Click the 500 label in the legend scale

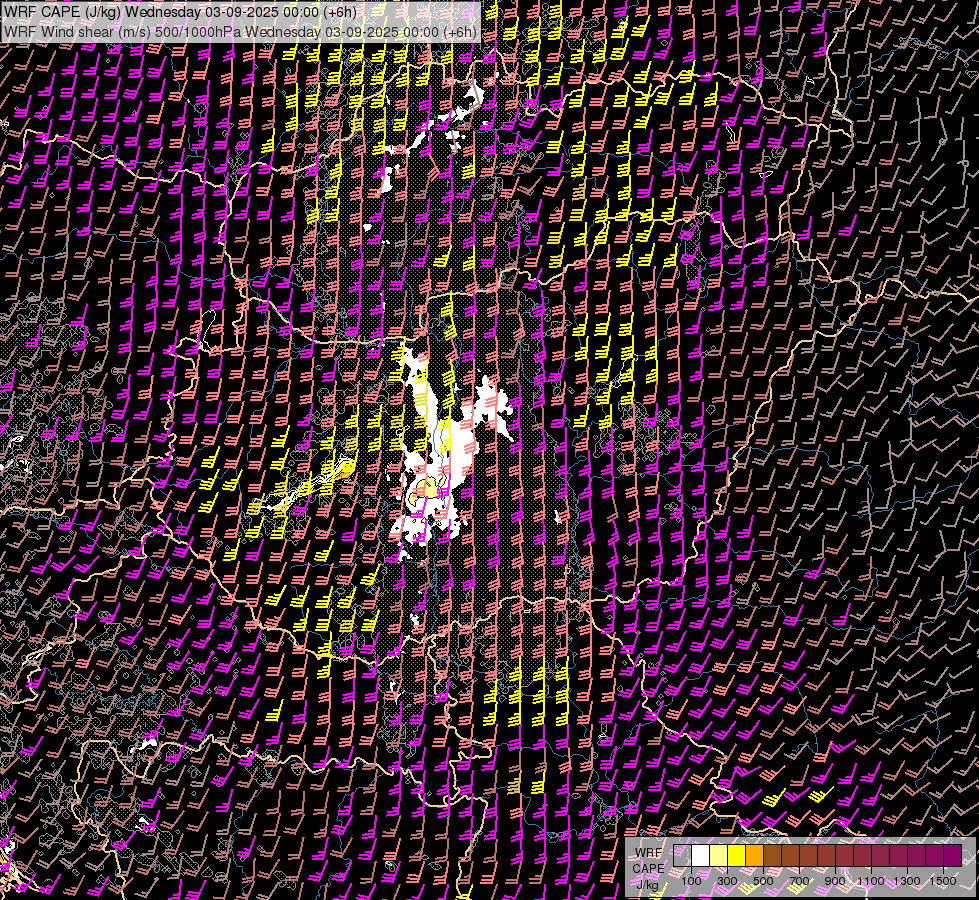(763, 881)
